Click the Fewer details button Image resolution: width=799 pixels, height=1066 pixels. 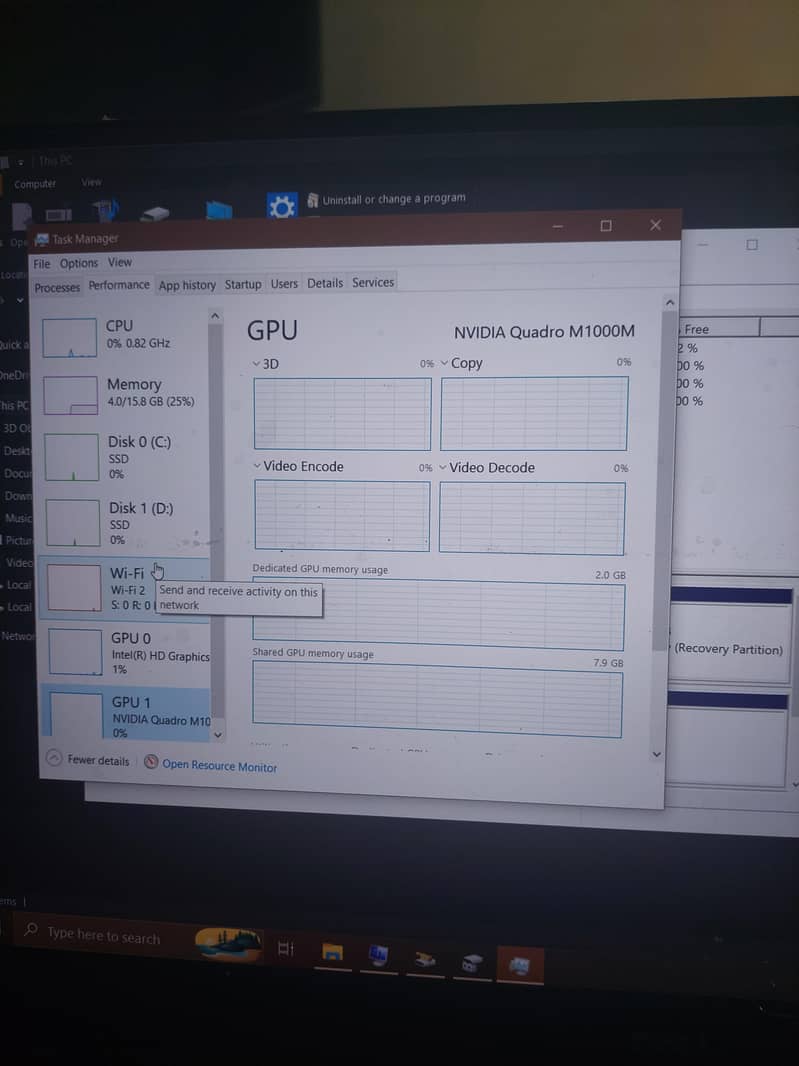tap(88, 760)
